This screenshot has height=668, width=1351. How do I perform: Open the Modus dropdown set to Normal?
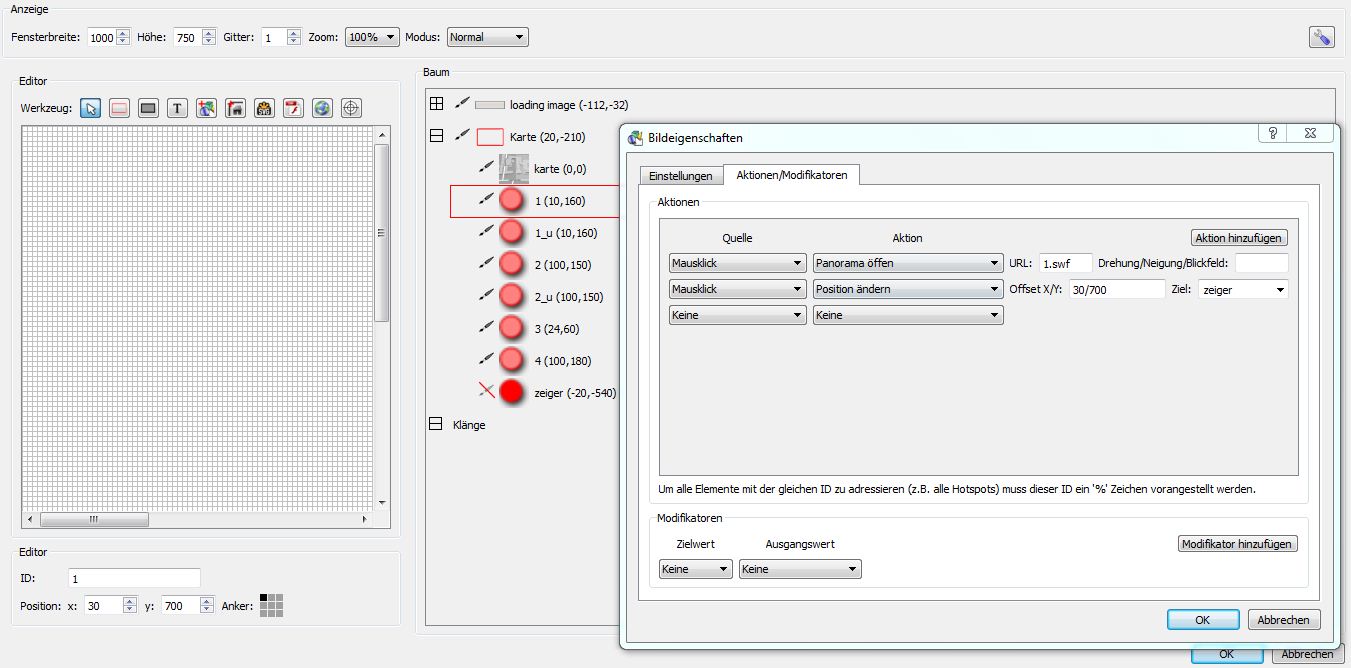pos(487,37)
